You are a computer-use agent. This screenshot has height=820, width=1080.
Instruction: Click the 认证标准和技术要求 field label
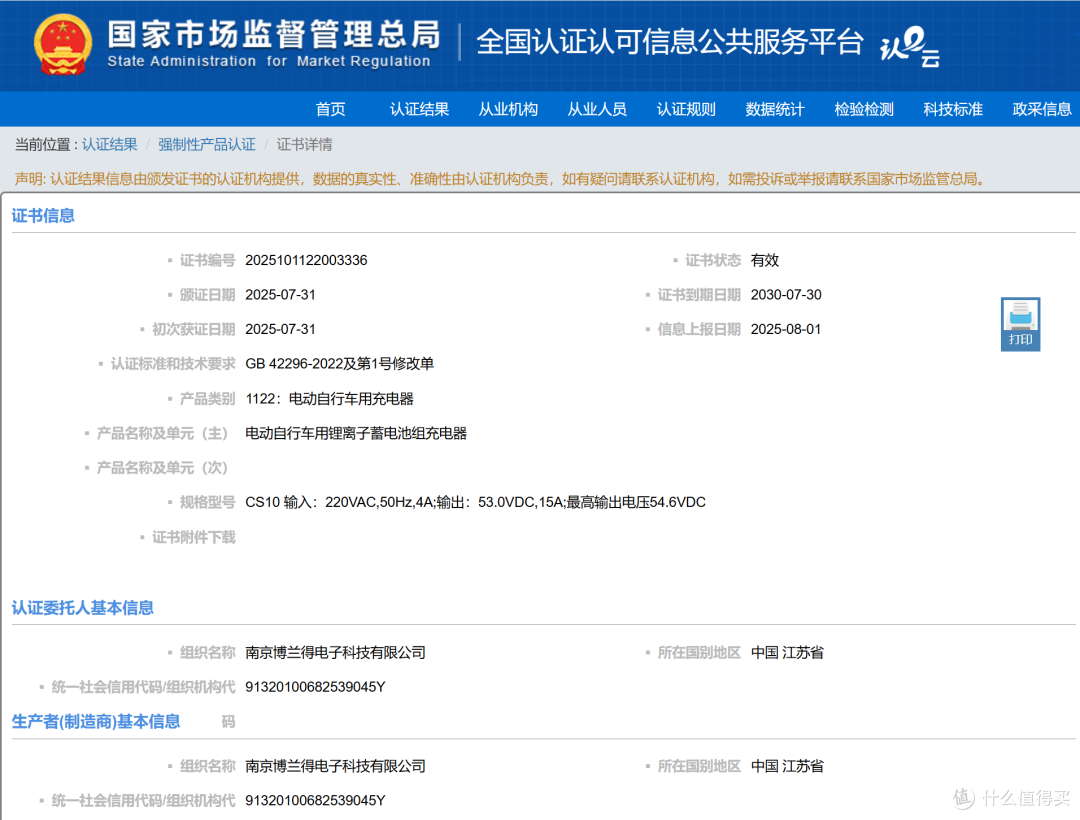pyautogui.click(x=173, y=364)
